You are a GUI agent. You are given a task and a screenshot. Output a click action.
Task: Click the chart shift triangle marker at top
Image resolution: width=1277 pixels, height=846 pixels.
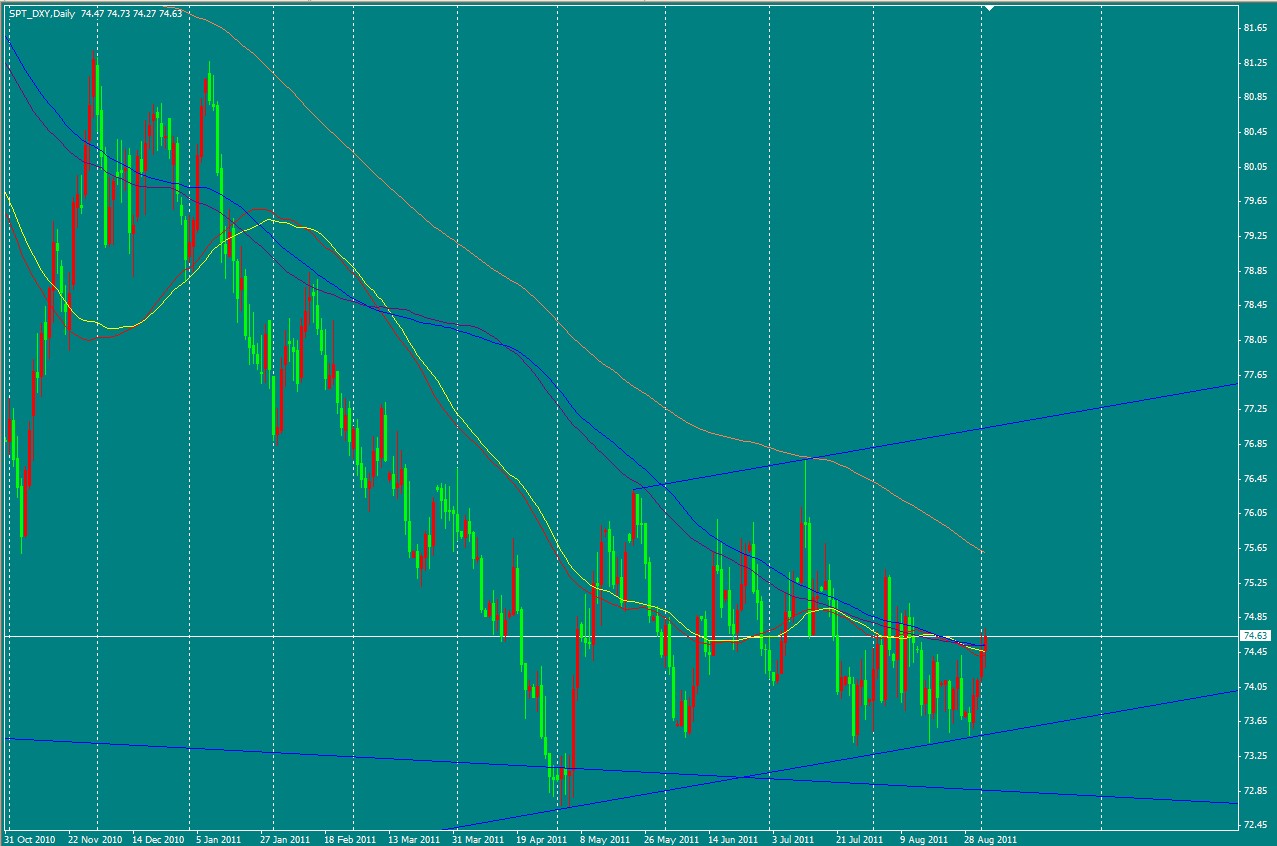988,8
